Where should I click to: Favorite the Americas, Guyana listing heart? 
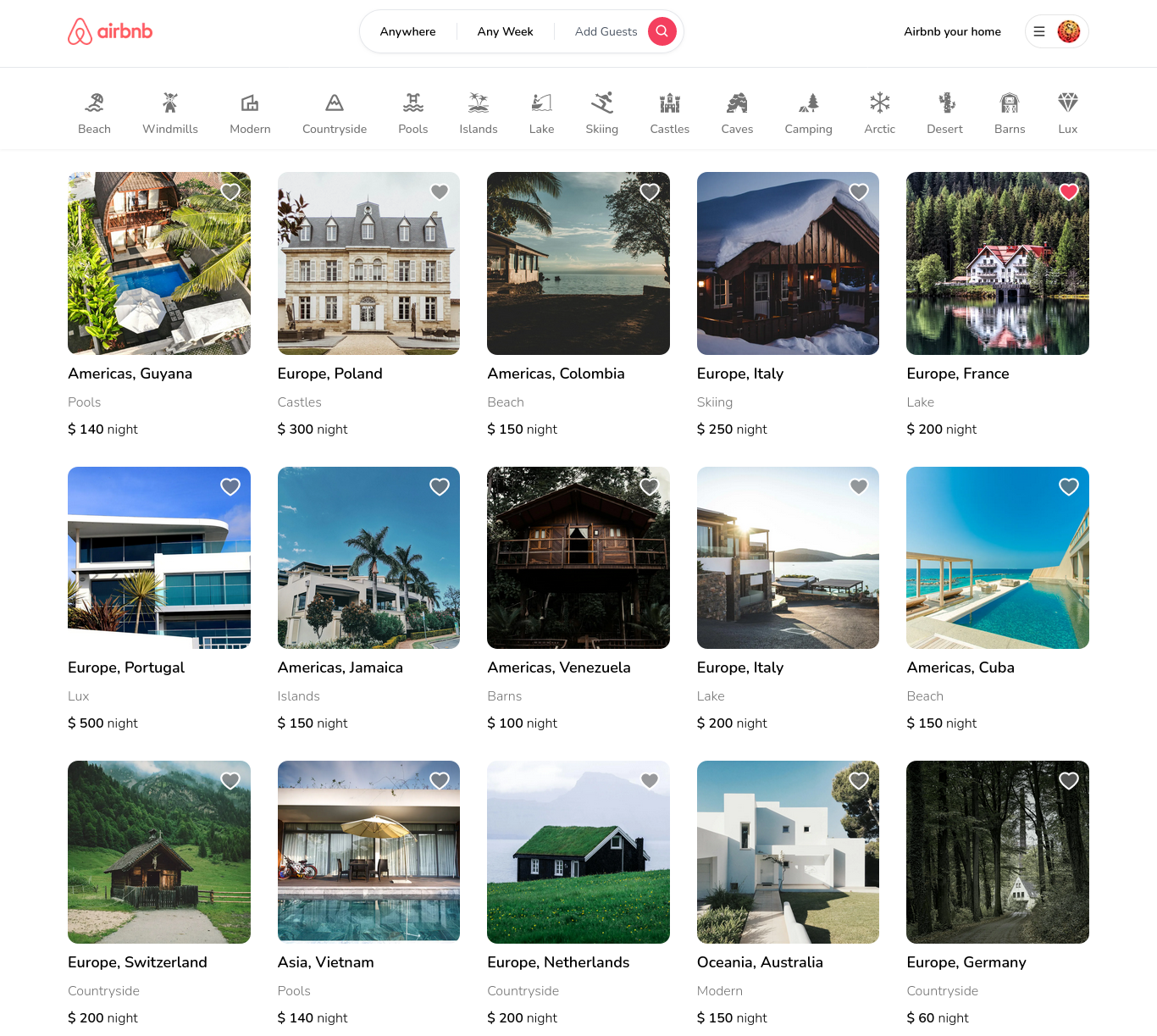[x=230, y=192]
